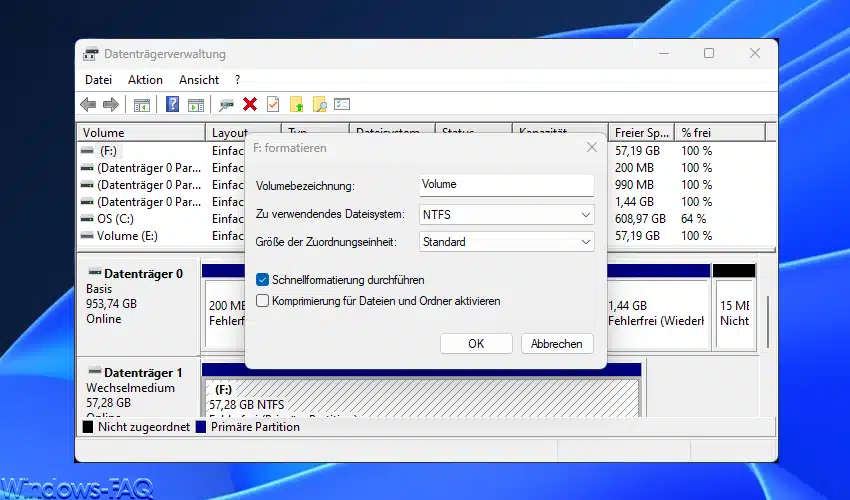
Task: Select the 15 MB unallocated partition block
Action: coord(735,313)
